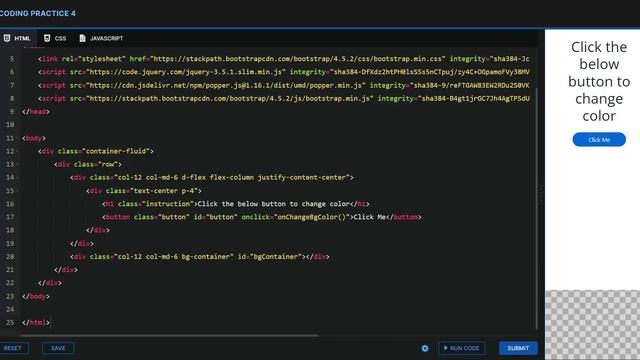Click the panel divider drag handle
Viewport: 640px width, 360px height.
[x=541, y=193]
